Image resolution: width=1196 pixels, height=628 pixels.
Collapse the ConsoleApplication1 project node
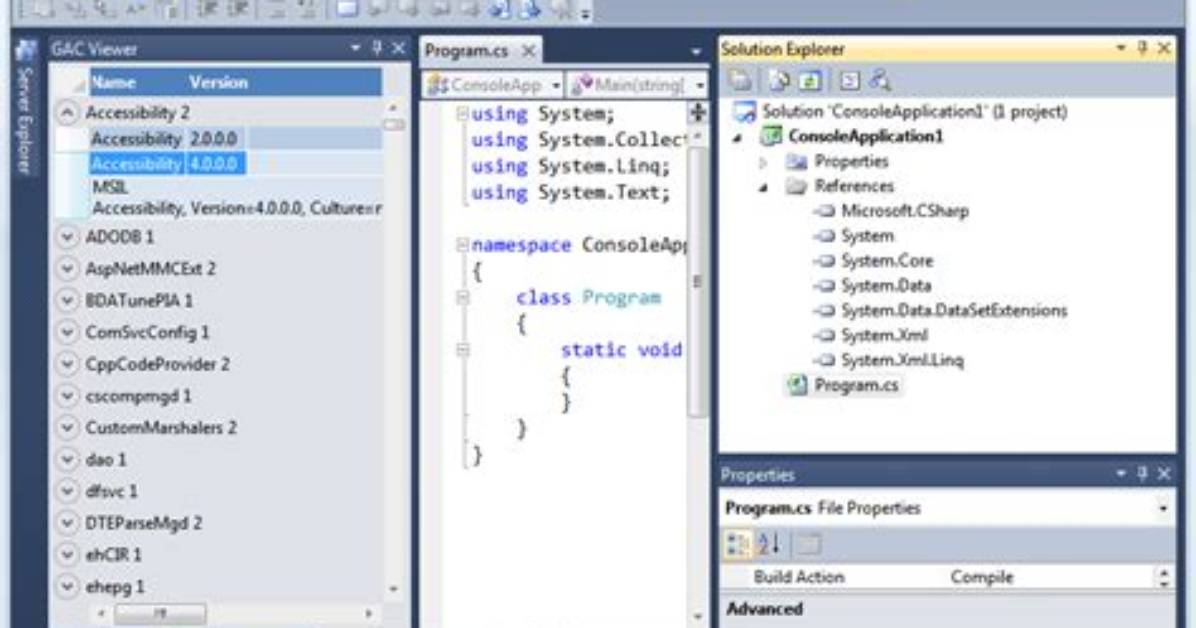coord(738,137)
